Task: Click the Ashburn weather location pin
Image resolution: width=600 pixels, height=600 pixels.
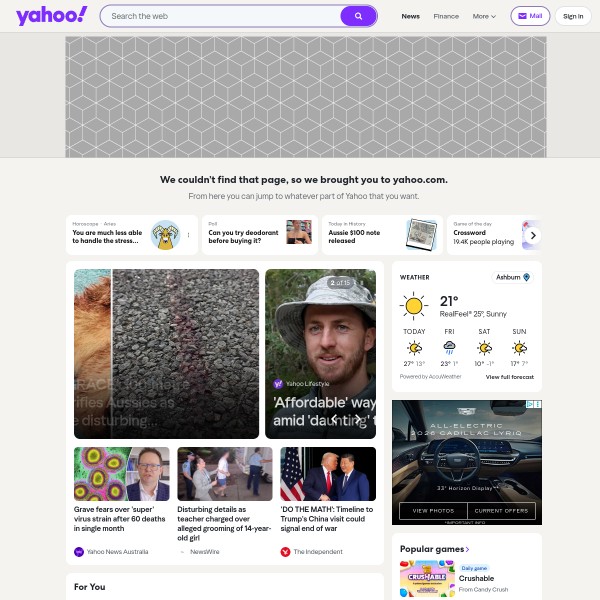Action: (x=527, y=277)
